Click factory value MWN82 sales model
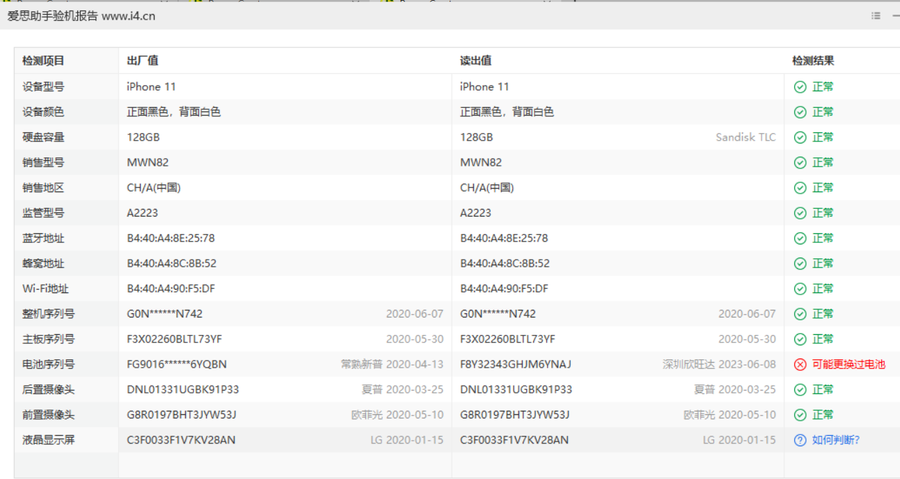The width and height of the screenshot is (900, 479). (x=148, y=163)
